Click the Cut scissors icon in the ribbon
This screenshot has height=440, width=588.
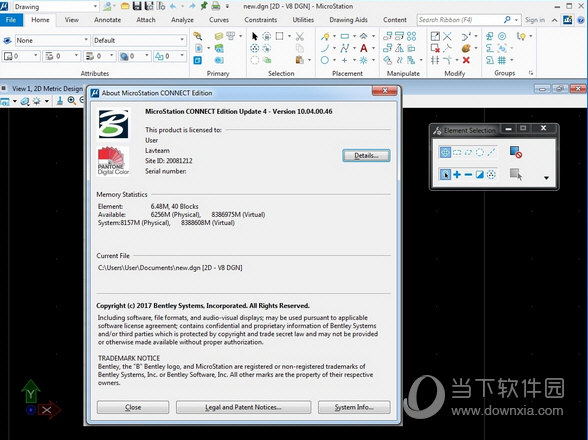coord(299,36)
